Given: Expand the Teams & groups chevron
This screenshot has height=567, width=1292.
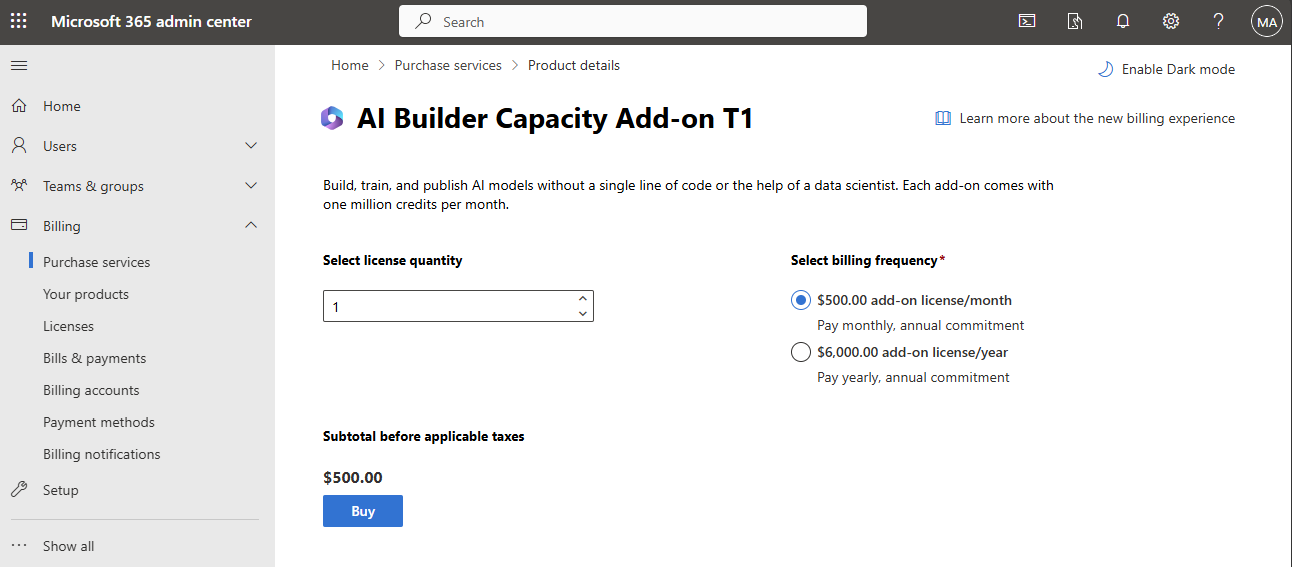Looking at the screenshot, I should point(251,186).
